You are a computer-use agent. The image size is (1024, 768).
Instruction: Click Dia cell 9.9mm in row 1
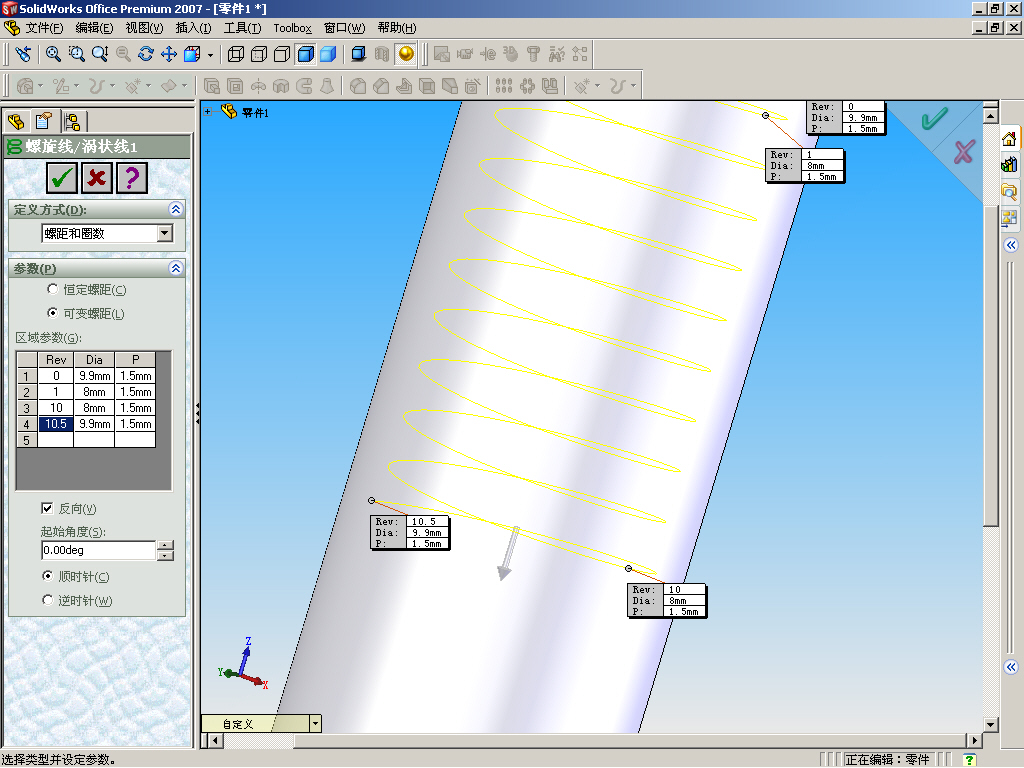click(94, 376)
